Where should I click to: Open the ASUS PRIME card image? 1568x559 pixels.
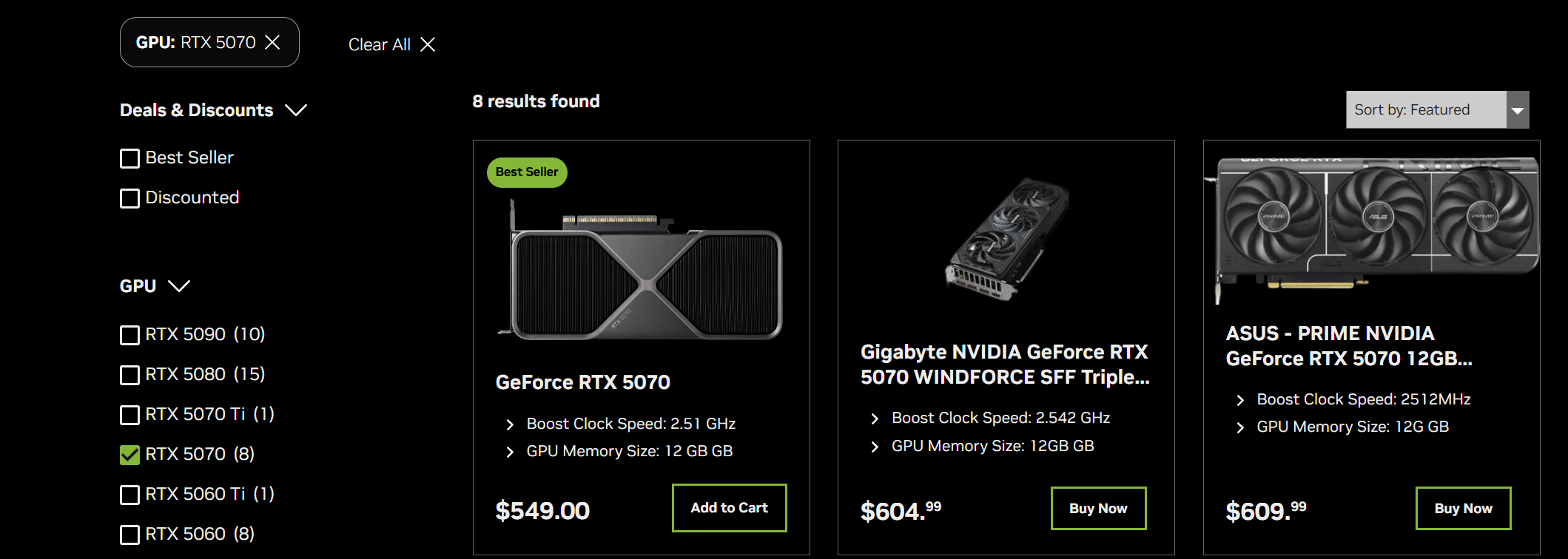pyautogui.click(x=1373, y=226)
